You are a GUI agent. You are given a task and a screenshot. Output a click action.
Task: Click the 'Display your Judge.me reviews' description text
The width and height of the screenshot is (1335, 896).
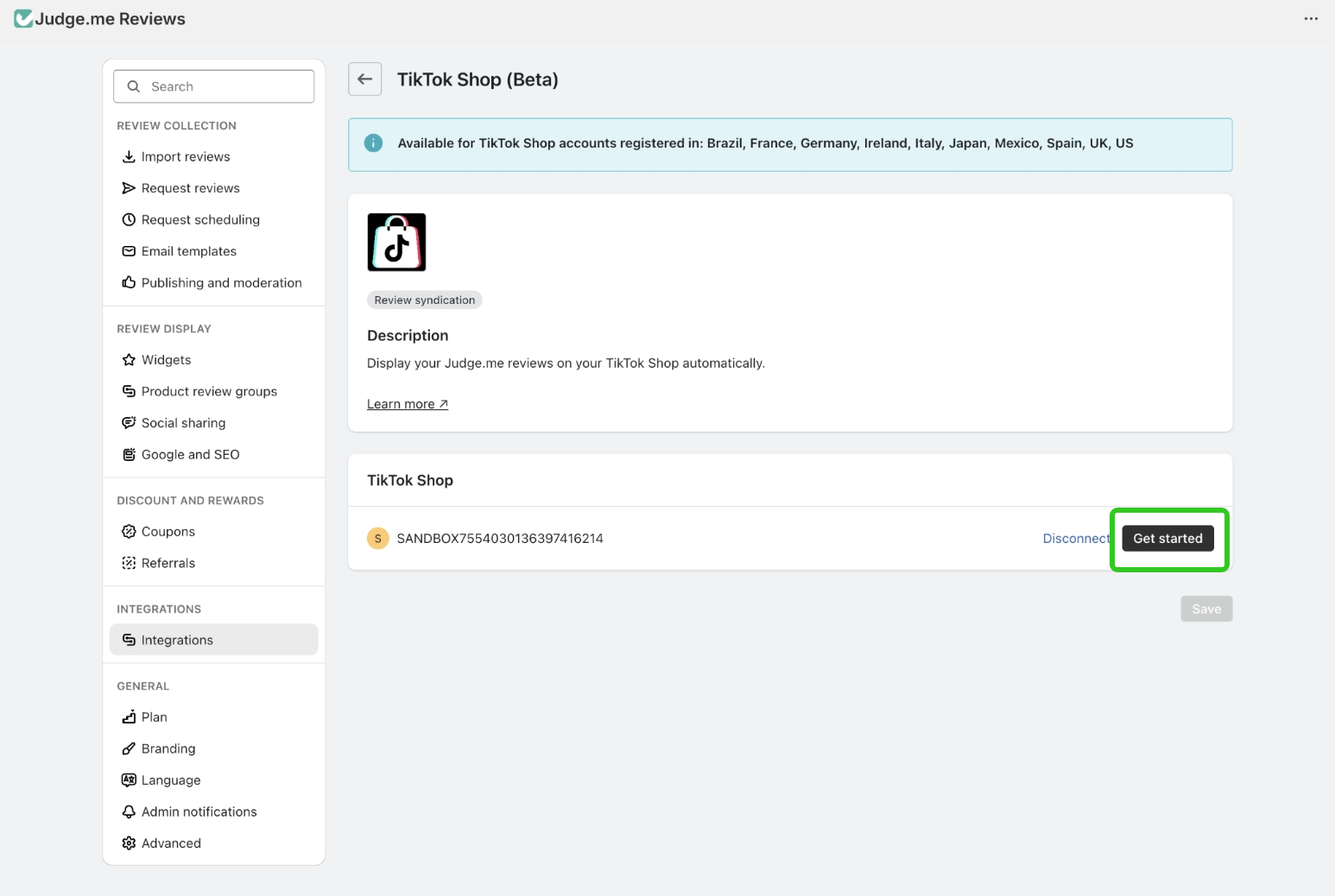[566, 363]
